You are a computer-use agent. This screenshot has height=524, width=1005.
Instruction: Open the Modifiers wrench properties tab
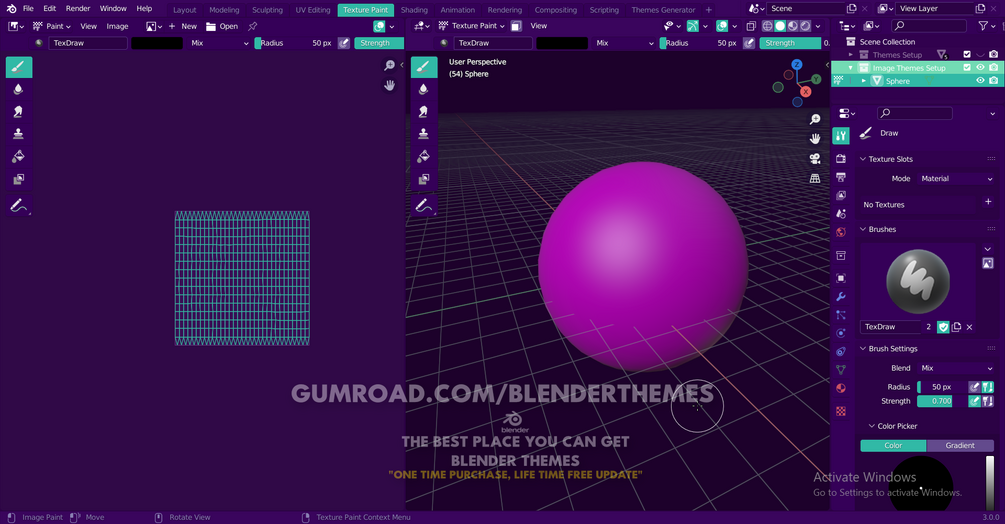coord(841,297)
